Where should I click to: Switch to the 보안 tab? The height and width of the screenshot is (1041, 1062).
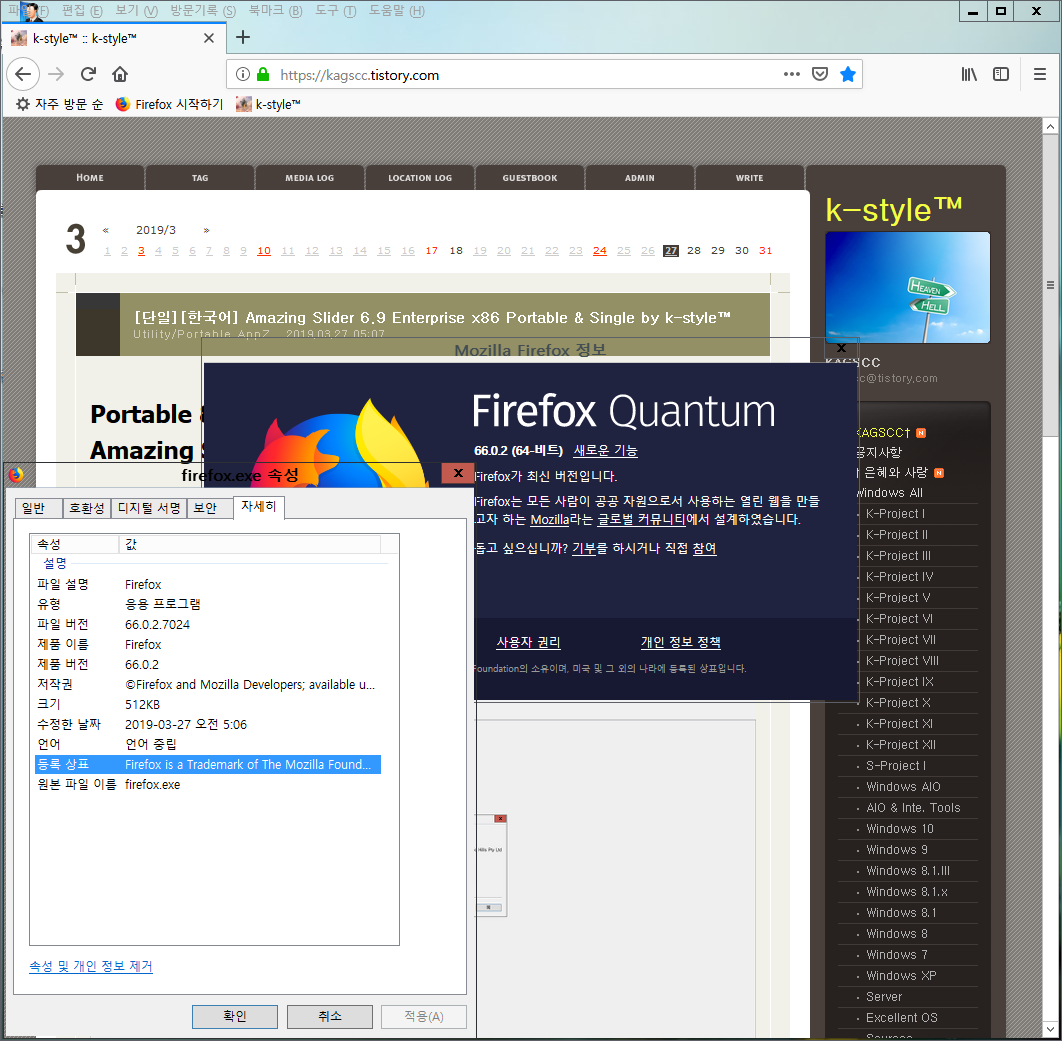point(209,508)
